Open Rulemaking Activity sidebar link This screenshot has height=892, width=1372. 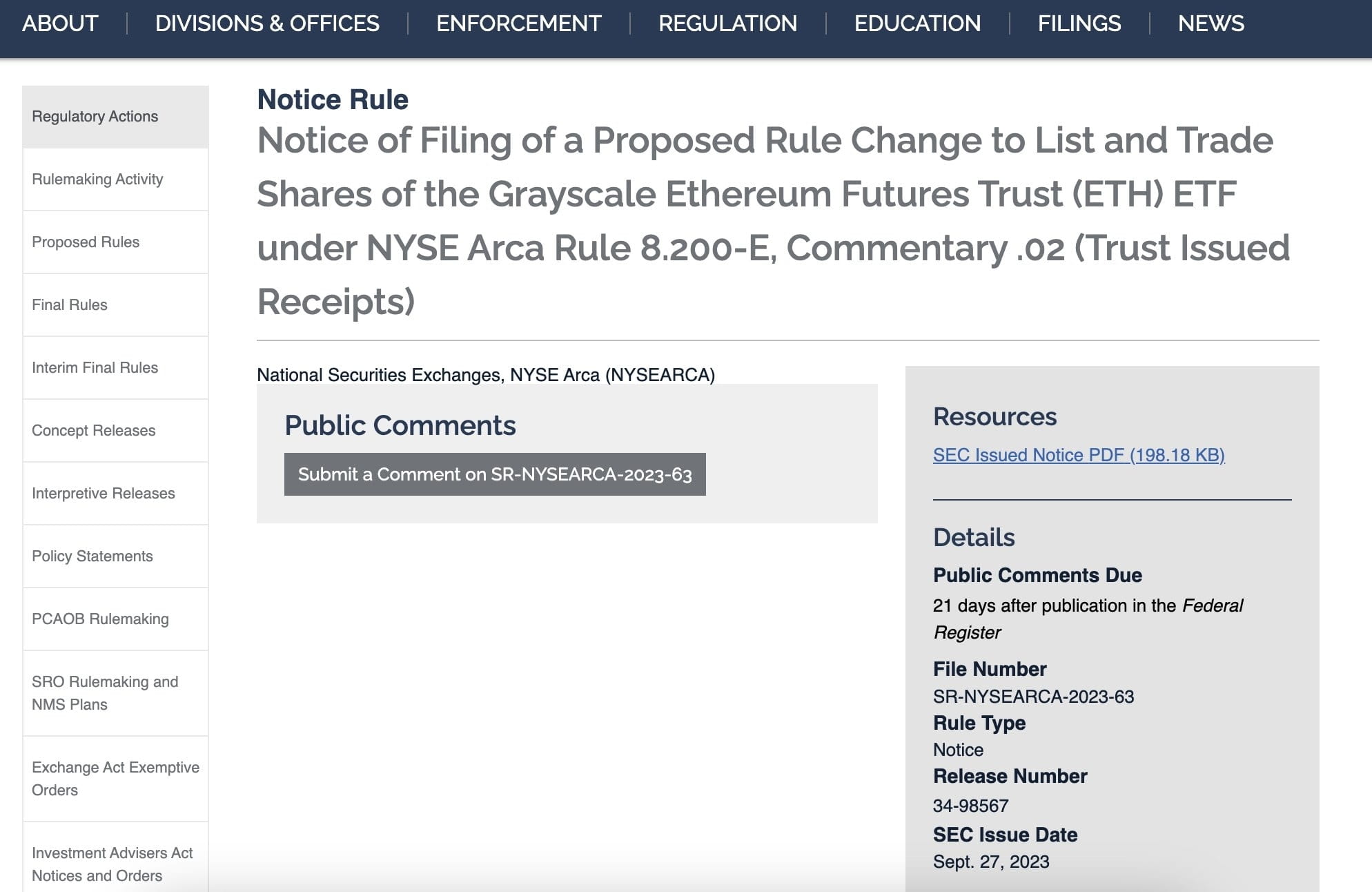point(115,180)
